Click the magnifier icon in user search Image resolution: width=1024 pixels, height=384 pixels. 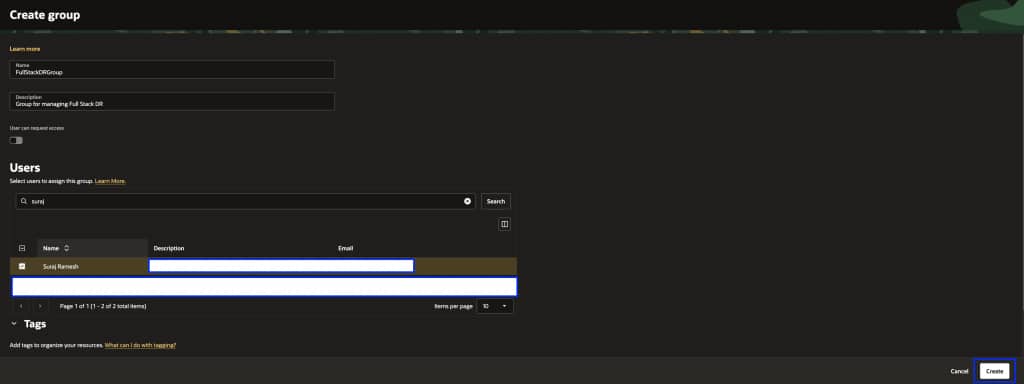(x=24, y=201)
